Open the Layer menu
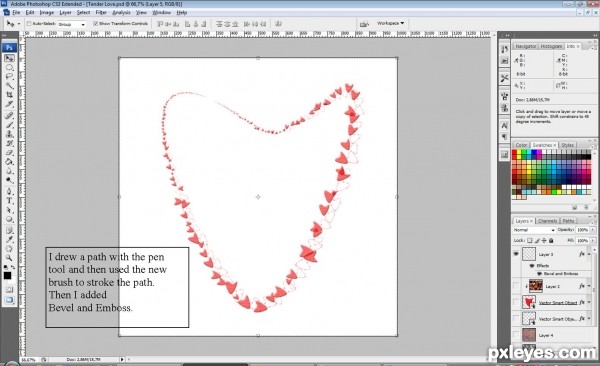600x366 pixels. (65, 13)
